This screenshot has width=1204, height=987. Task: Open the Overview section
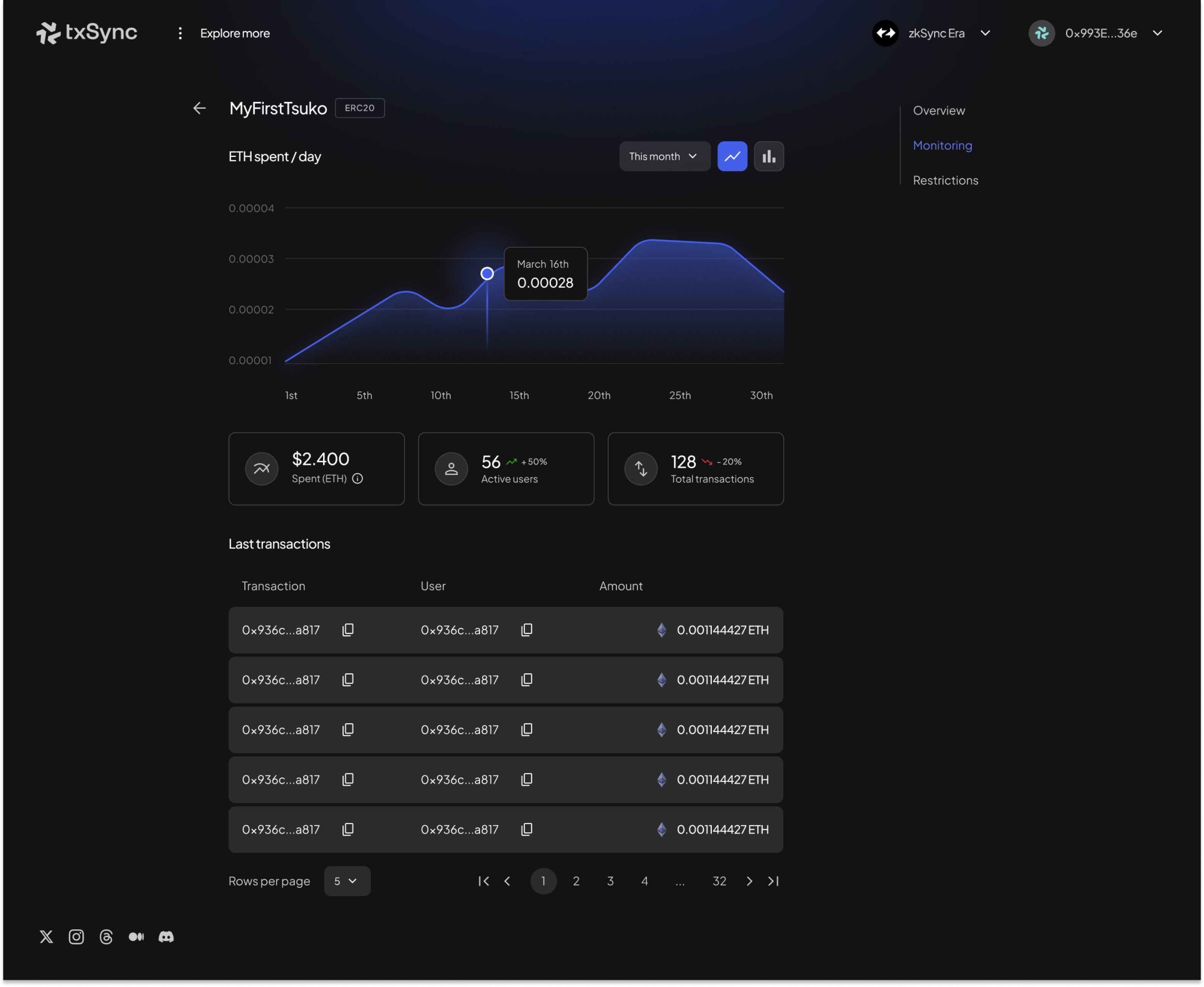(x=939, y=110)
